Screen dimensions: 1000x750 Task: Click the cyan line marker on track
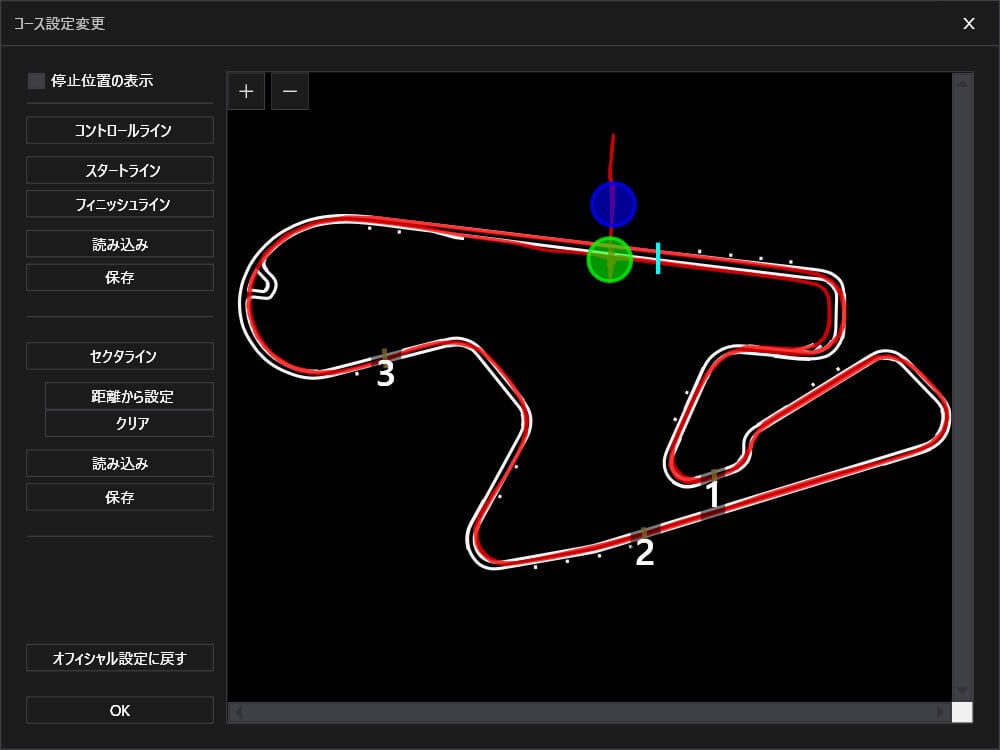point(657,257)
